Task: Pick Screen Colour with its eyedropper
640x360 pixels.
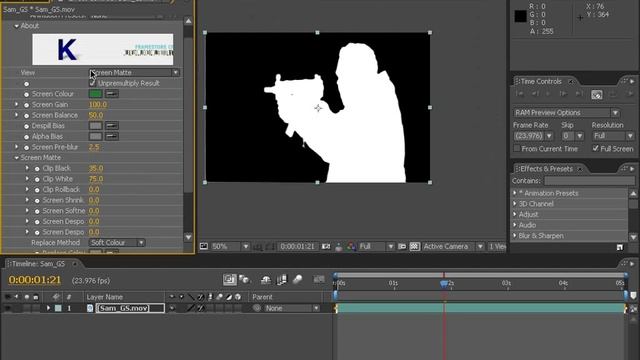Action: 112,94
